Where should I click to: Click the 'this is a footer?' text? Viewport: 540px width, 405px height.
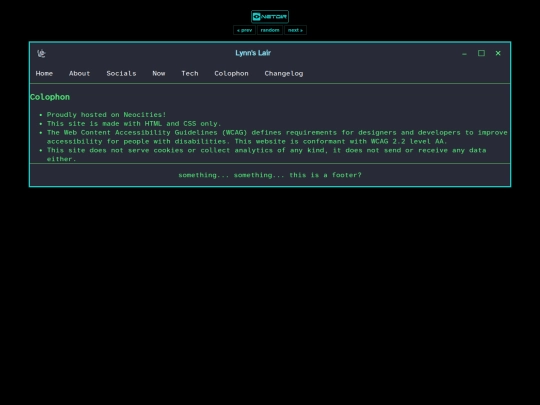point(325,175)
